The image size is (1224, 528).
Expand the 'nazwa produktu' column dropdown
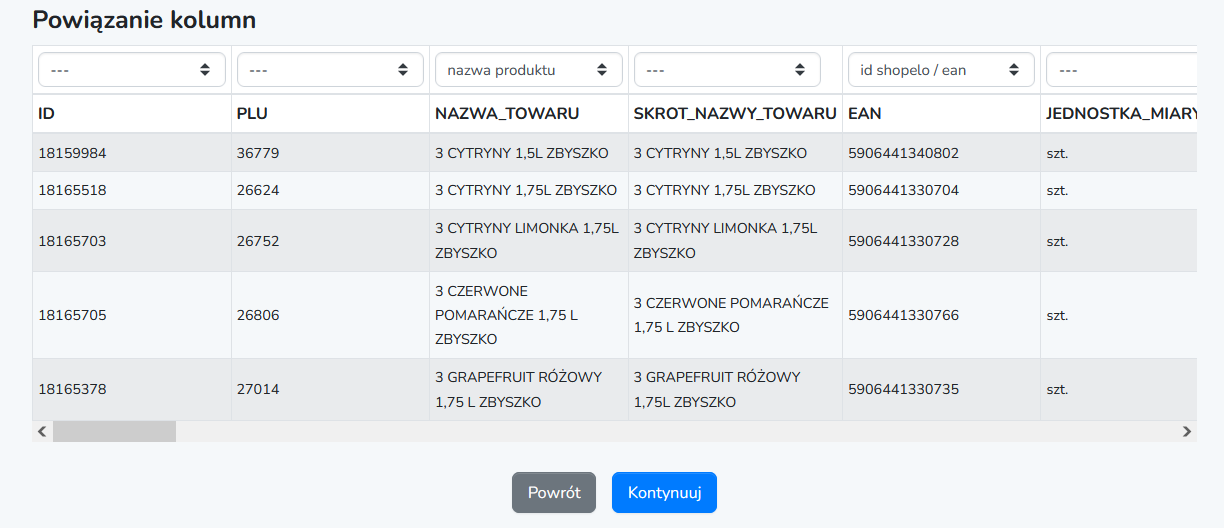[x=529, y=70]
